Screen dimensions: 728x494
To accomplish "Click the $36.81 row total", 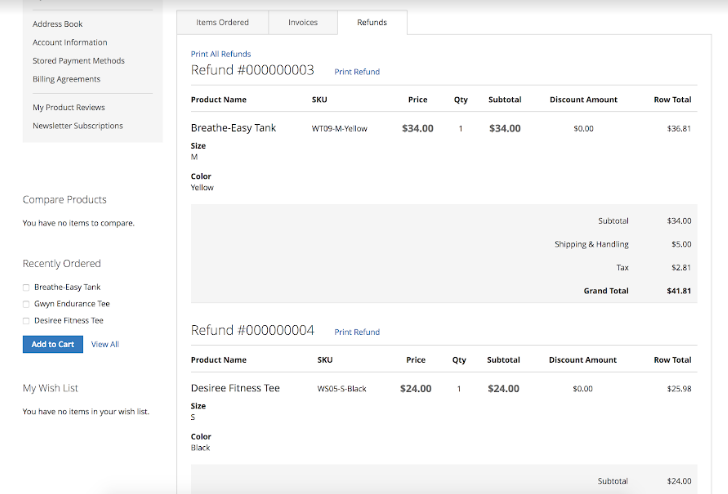I will 679,129.
